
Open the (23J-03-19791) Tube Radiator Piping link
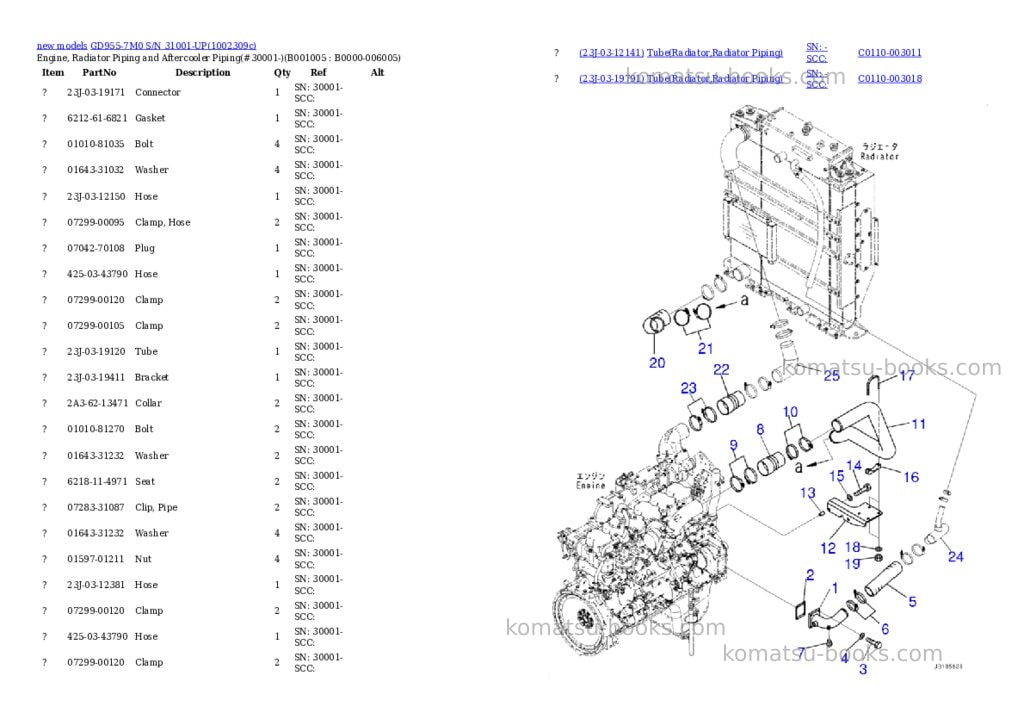click(680, 78)
